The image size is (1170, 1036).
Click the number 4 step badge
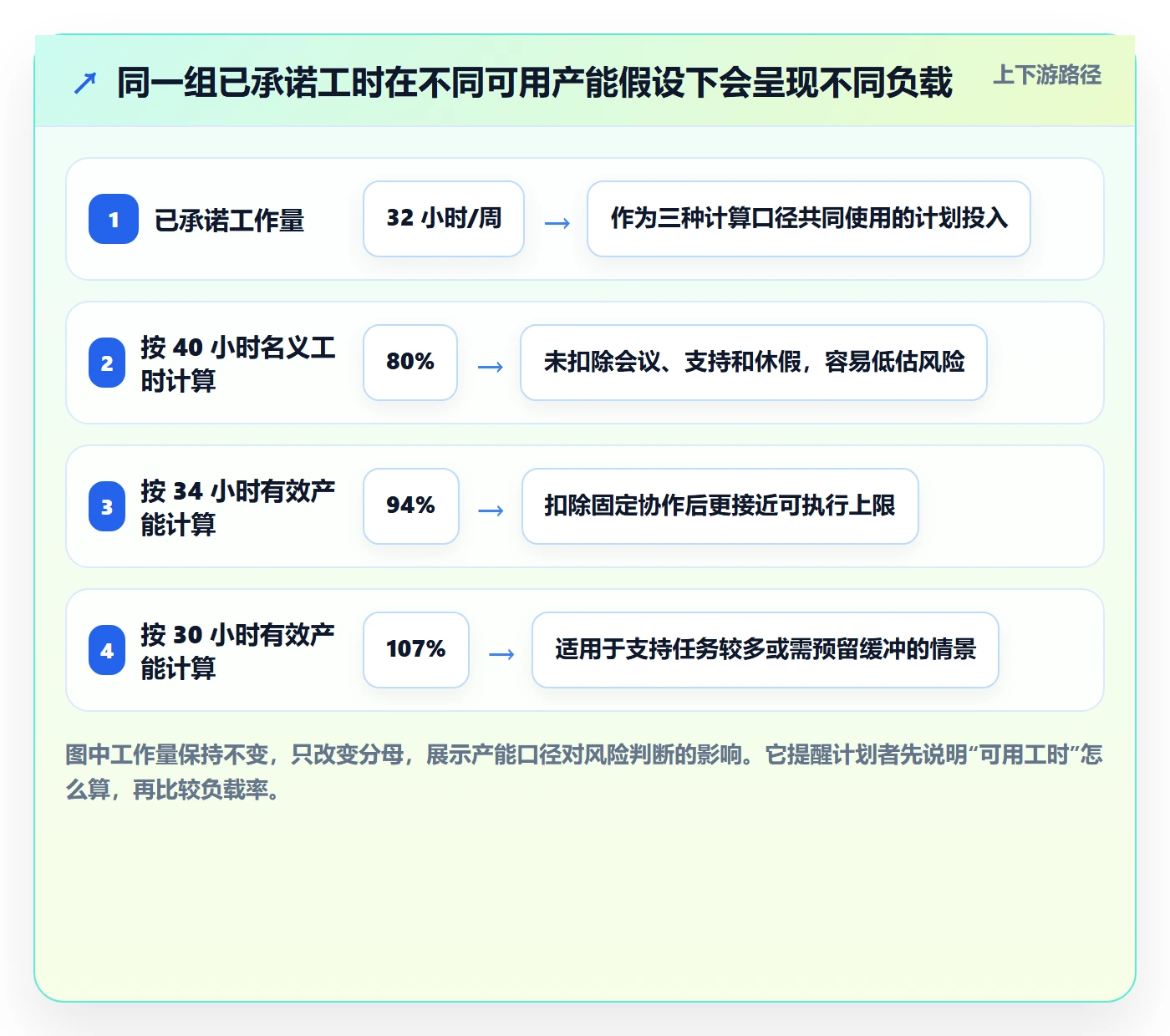[x=107, y=650]
